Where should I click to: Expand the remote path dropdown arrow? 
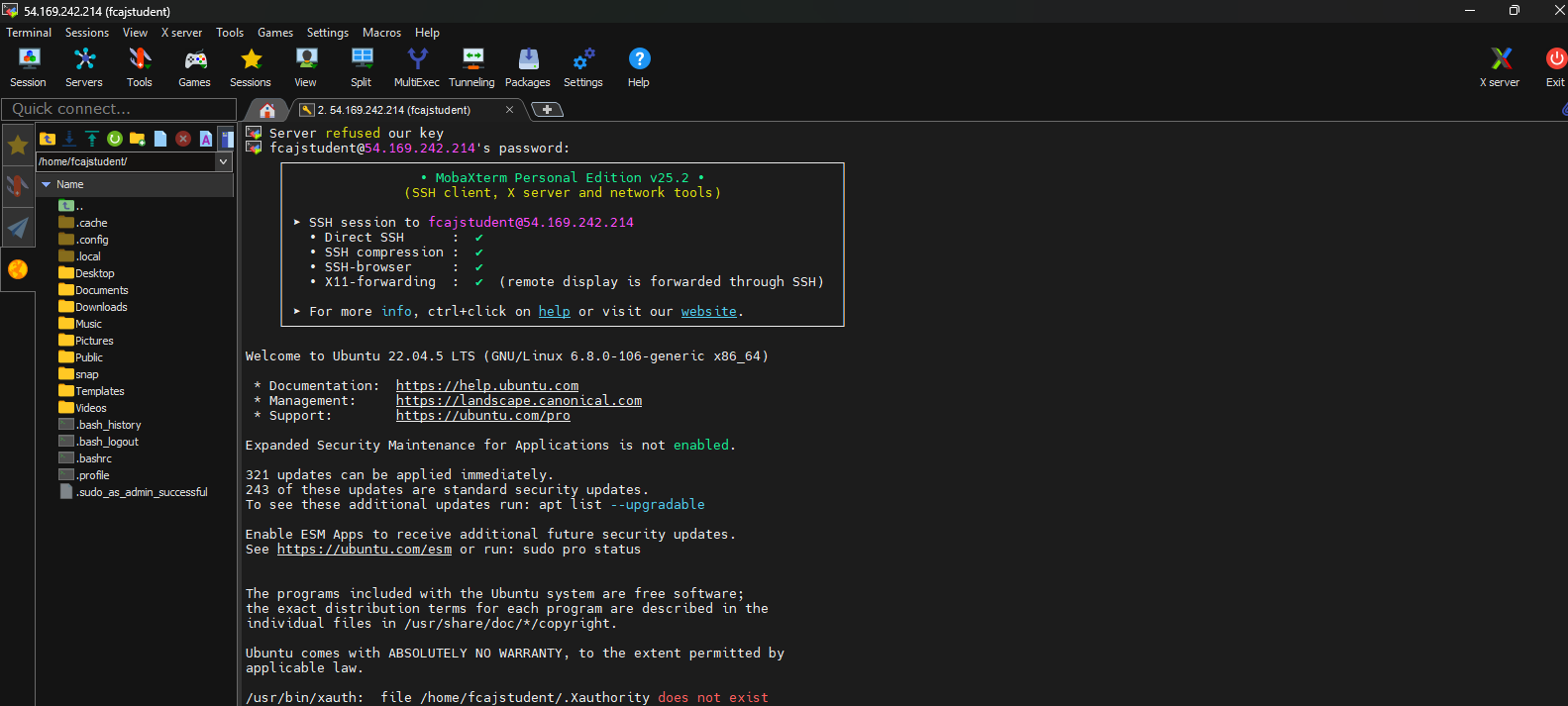(224, 161)
